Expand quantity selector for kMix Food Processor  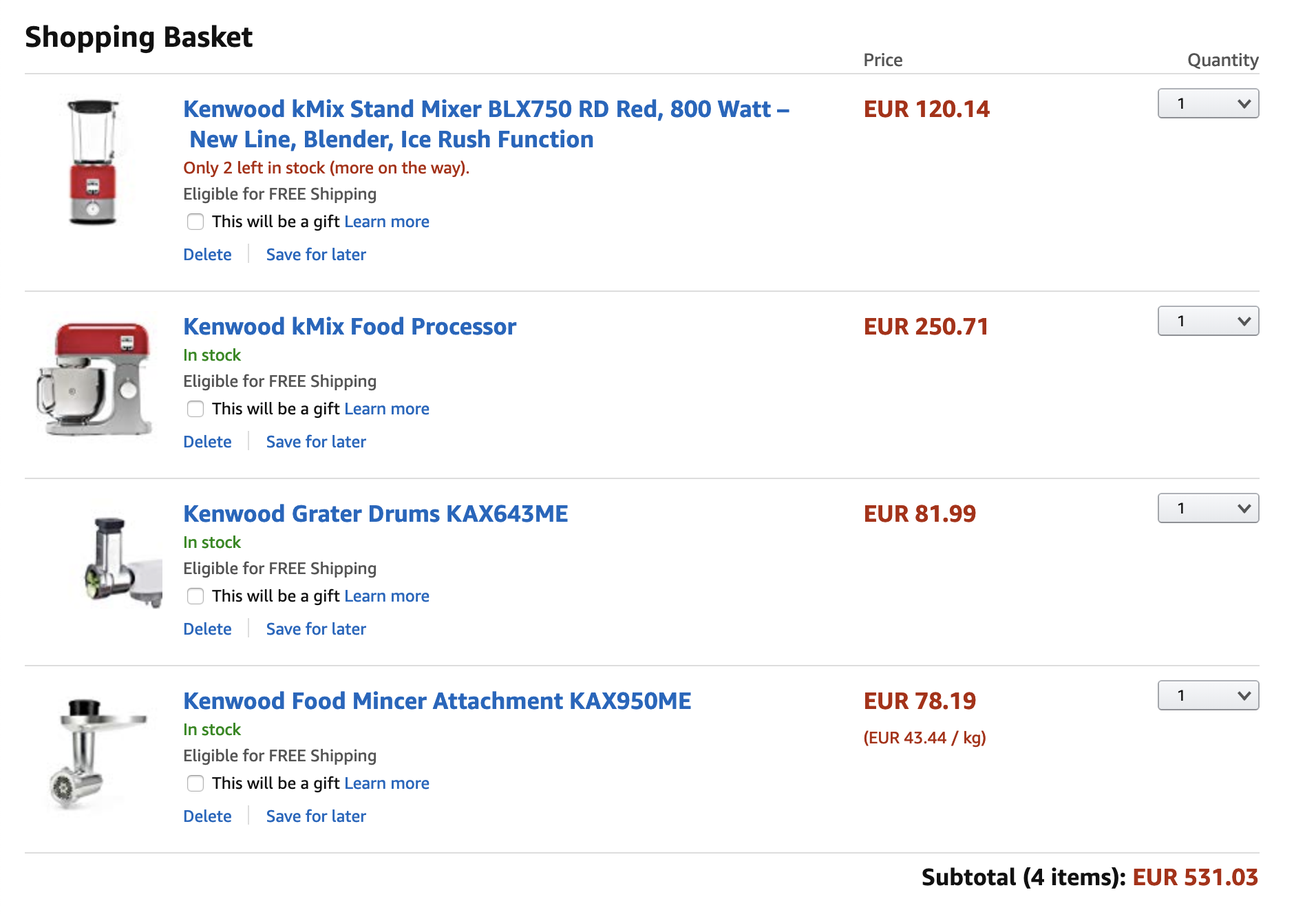1208,321
